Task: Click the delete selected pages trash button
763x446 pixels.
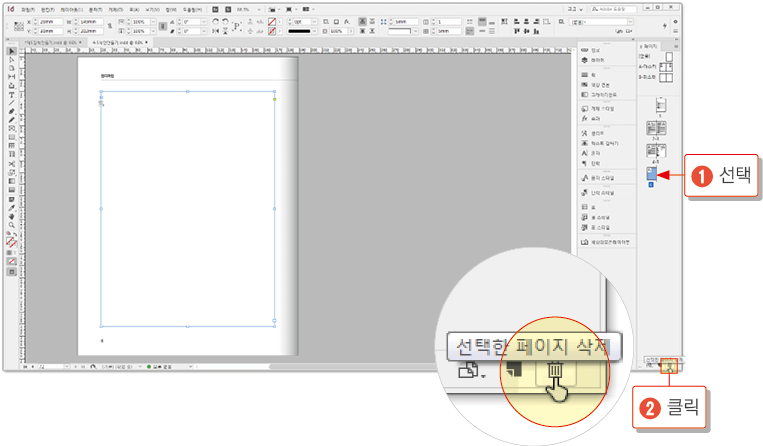Action: click(670, 366)
